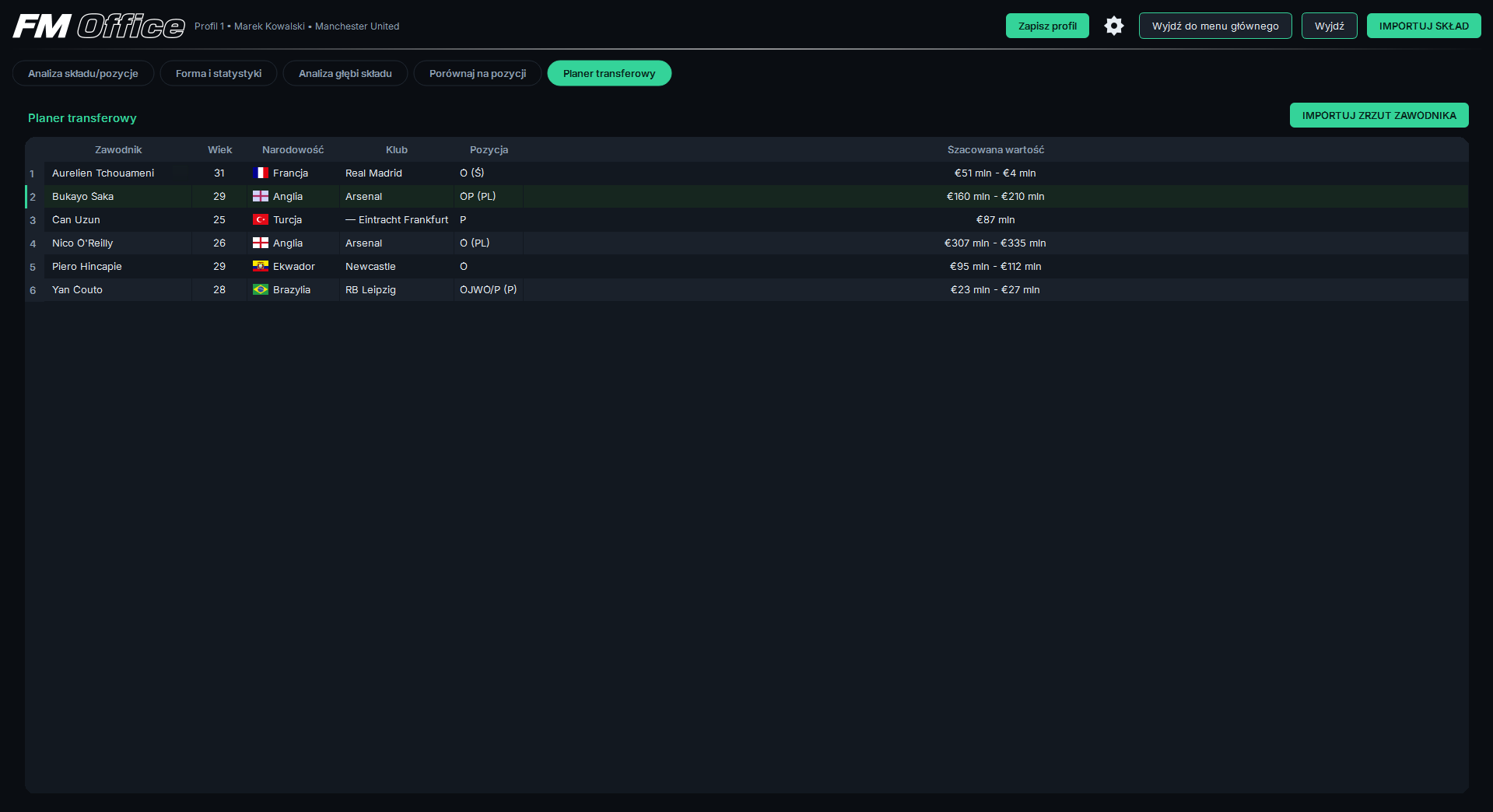This screenshot has width=1493, height=812.
Task: Click the Planer transferowy section heading
Action: tap(82, 117)
